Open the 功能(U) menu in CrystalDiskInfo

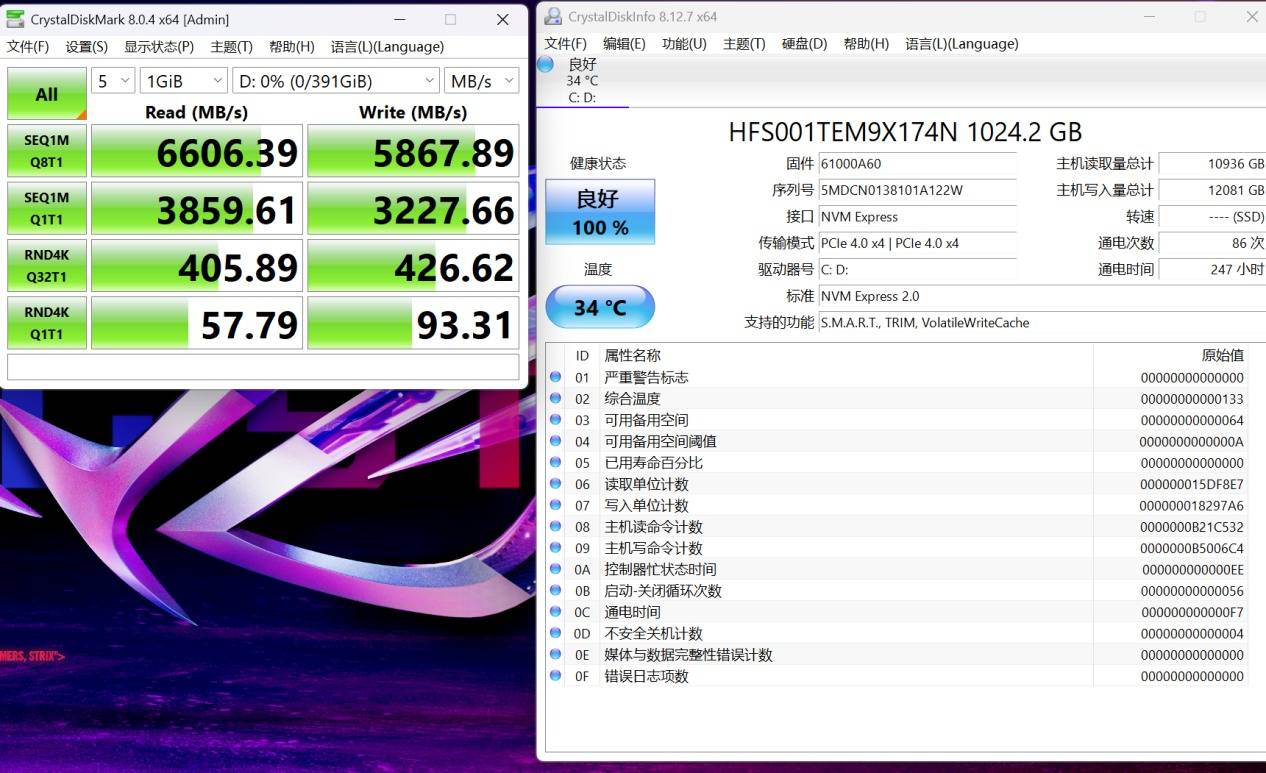point(684,44)
